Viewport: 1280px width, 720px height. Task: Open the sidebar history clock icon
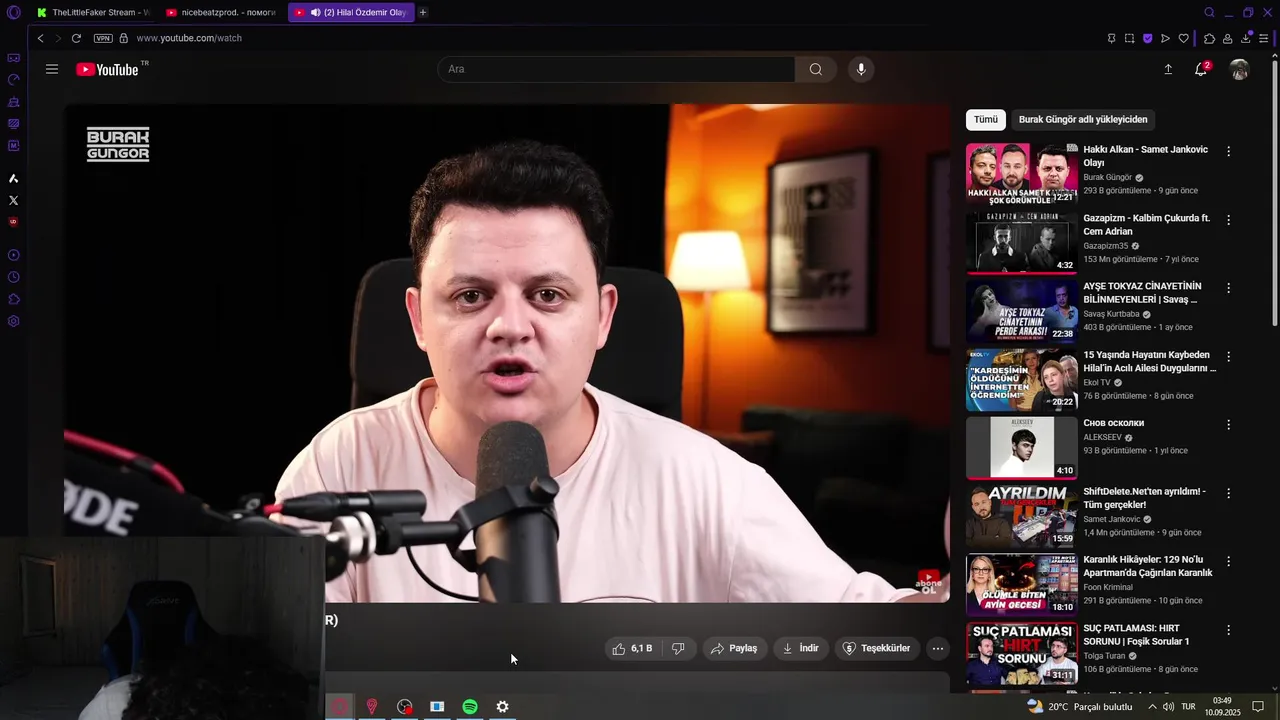(x=14, y=277)
